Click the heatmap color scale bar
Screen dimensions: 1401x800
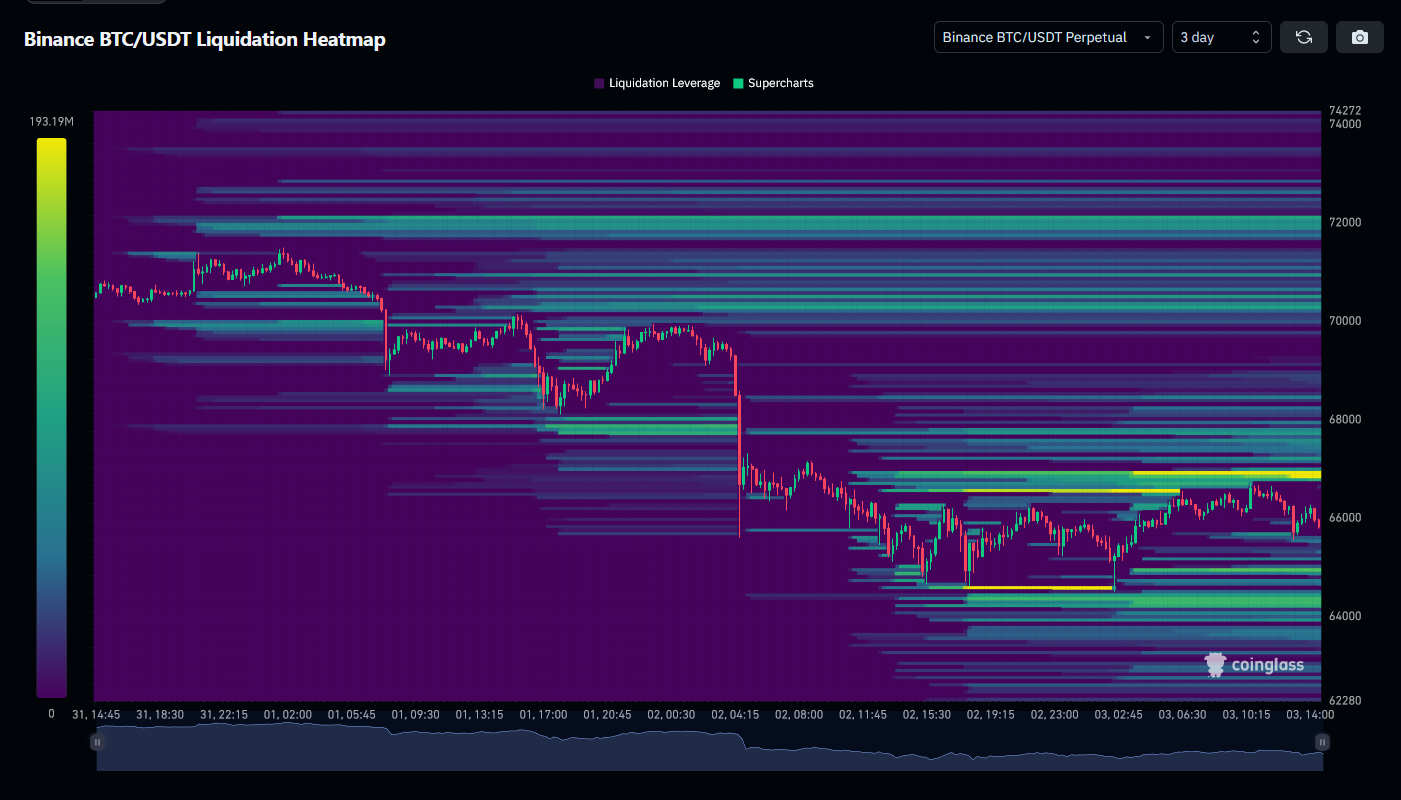click(x=51, y=417)
